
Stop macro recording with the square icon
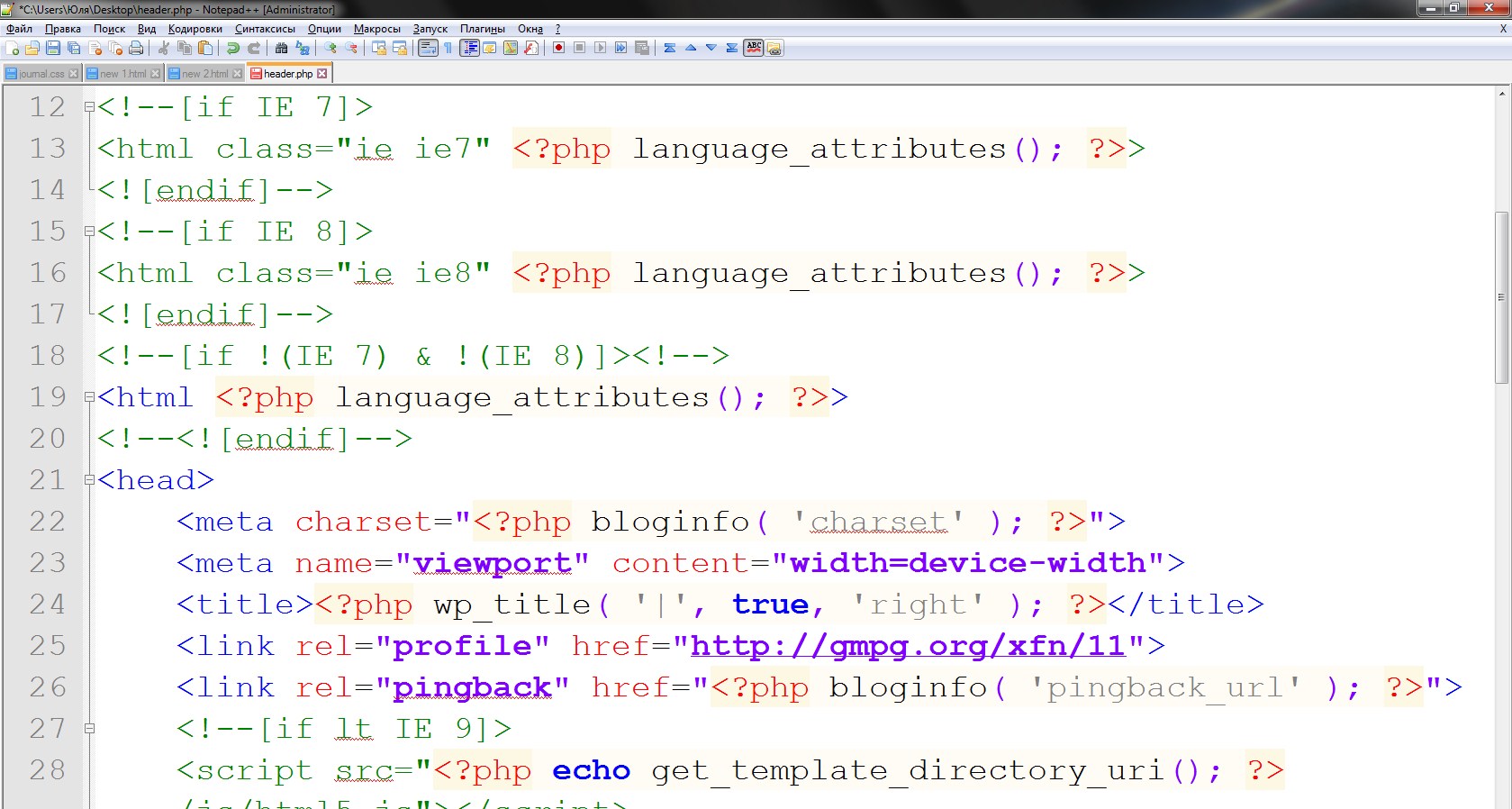click(x=579, y=48)
